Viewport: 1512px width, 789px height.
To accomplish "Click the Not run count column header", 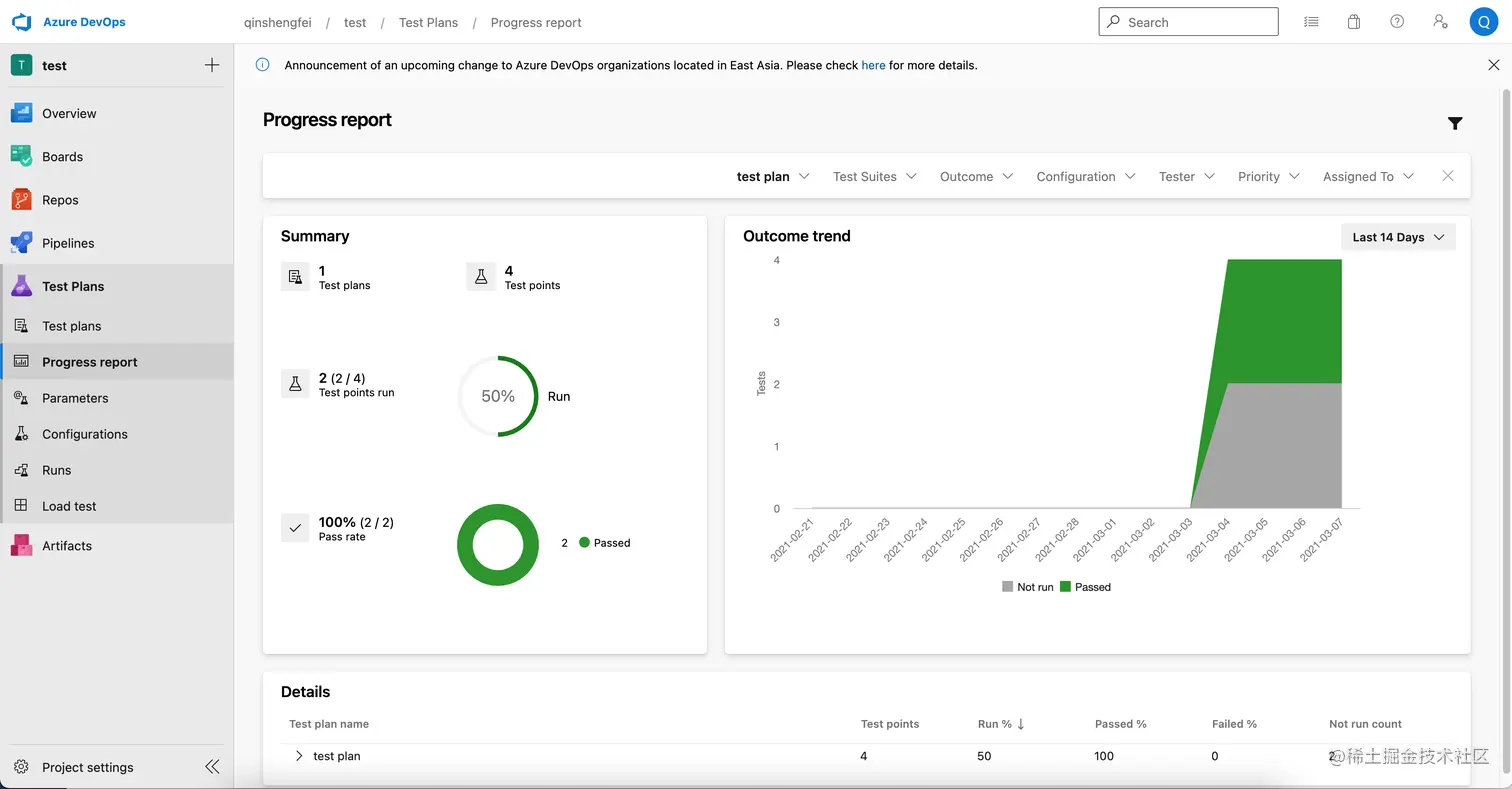I will coord(1365,724).
